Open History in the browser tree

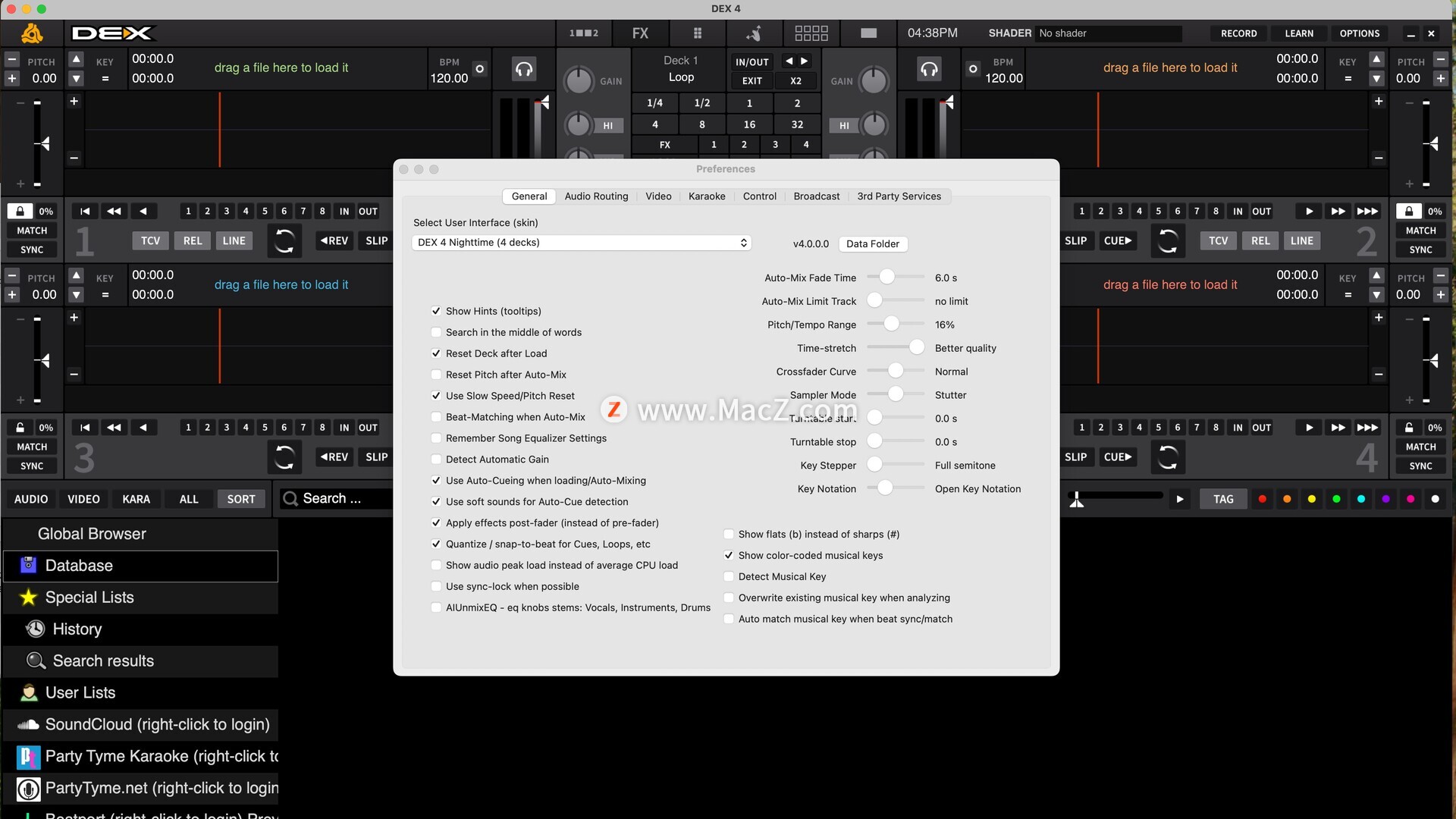(140, 629)
